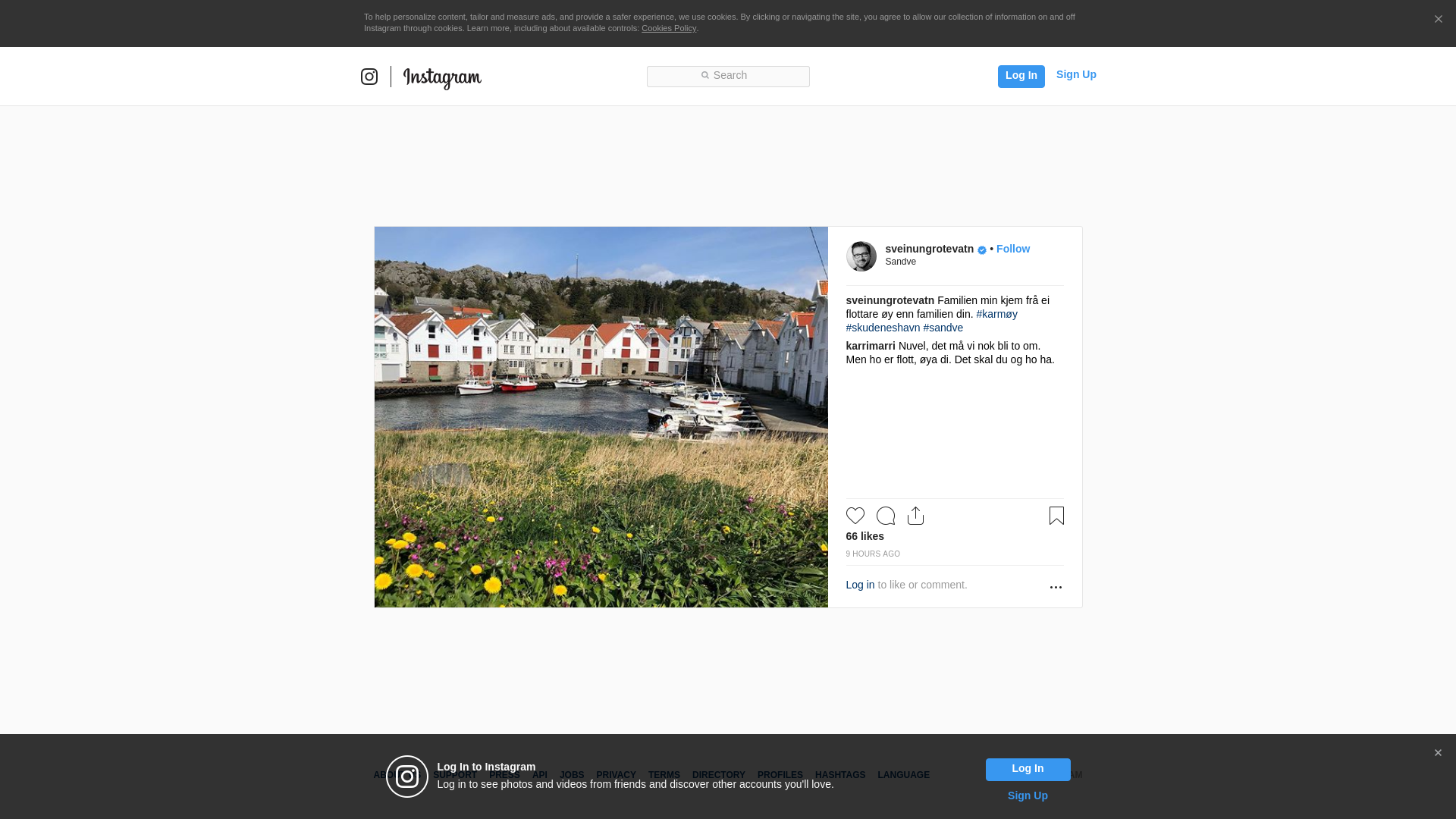
Task: Open the JOBS footer link
Action: [x=572, y=775]
